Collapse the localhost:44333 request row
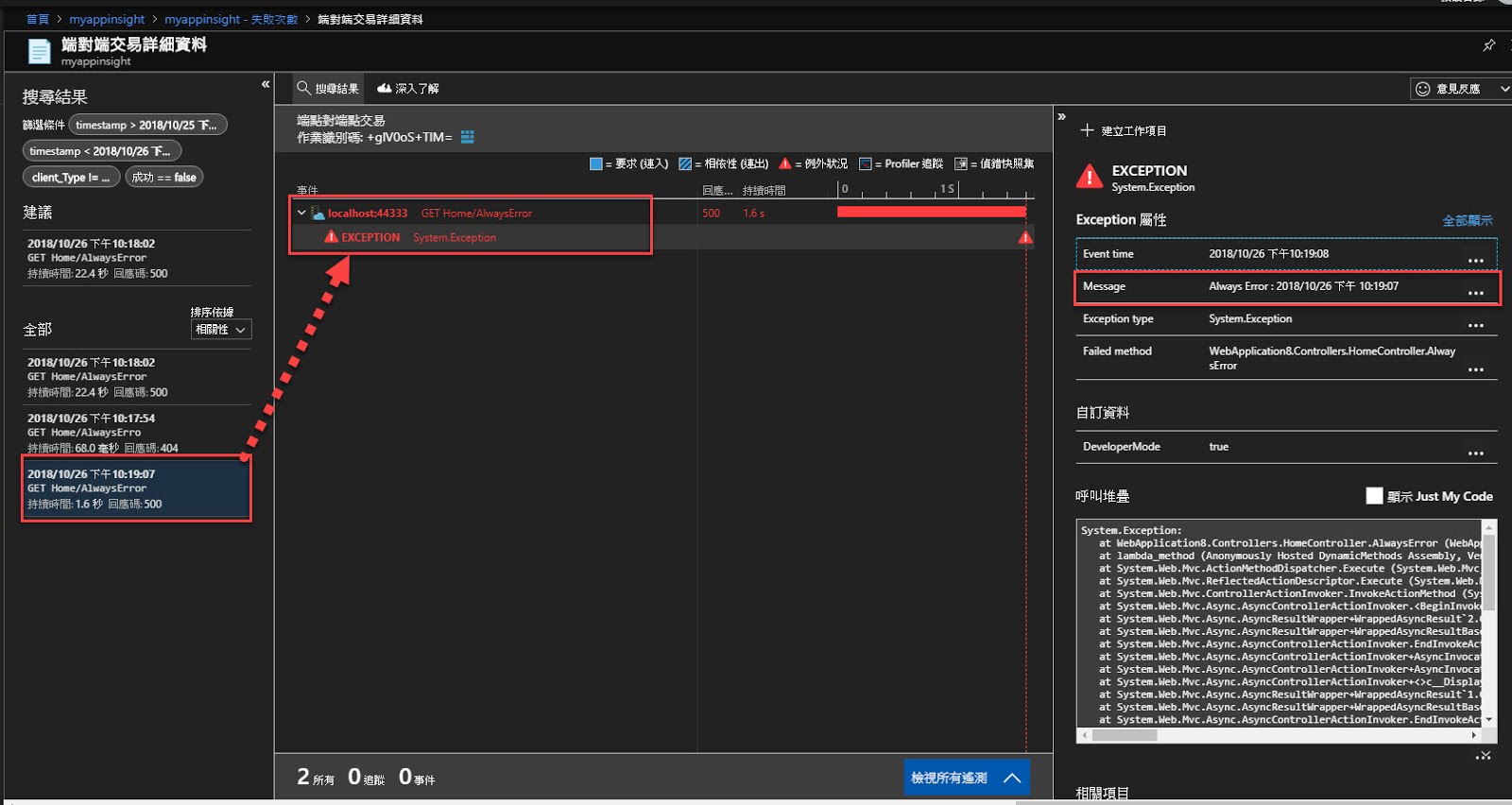 (301, 213)
